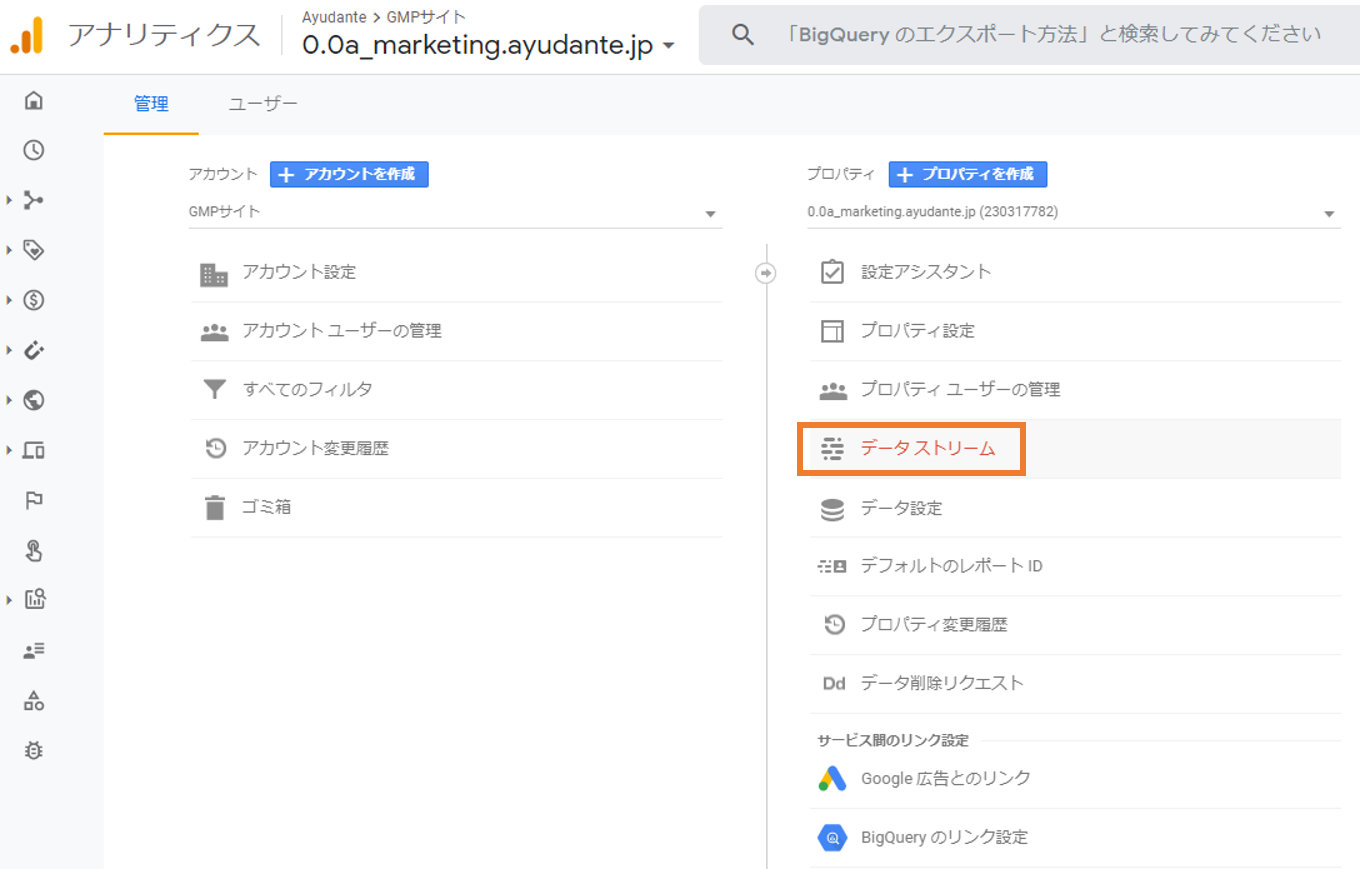Expand the arrow beside the devices icon
The width and height of the screenshot is (1360, 869).
point(8,450)
